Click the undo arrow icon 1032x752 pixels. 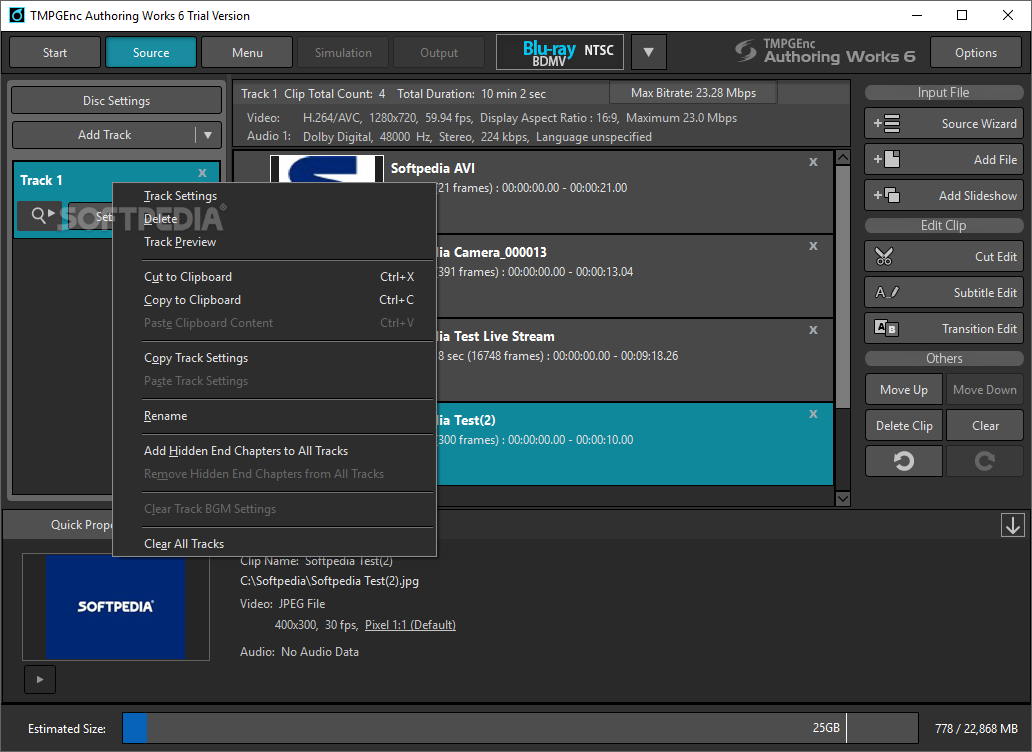pyautogui.click(x=904, y=461)
